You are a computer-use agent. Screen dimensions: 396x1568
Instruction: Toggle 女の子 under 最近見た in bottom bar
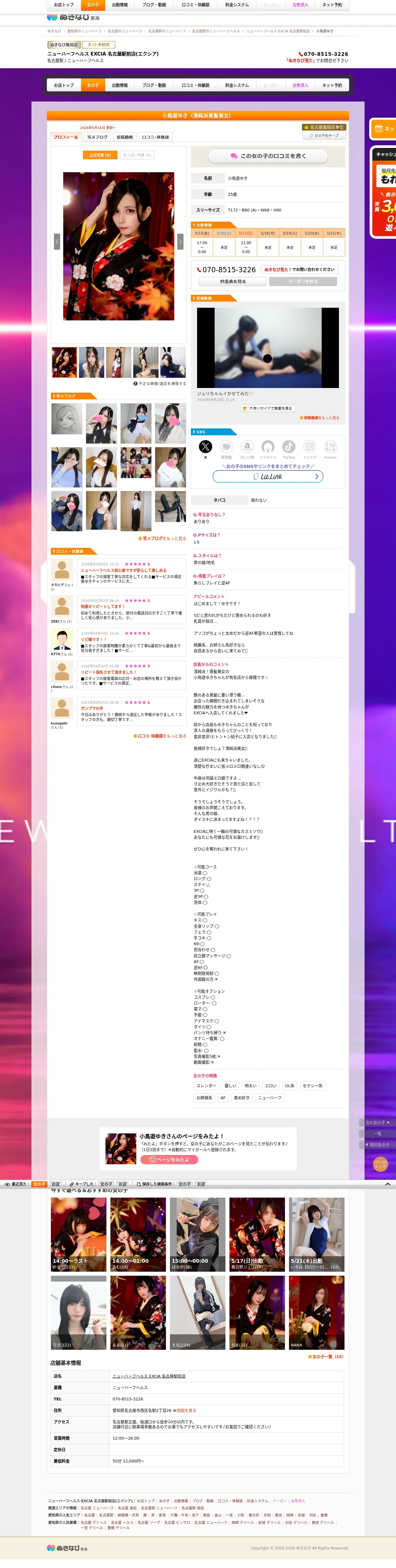coord(39,1185)
